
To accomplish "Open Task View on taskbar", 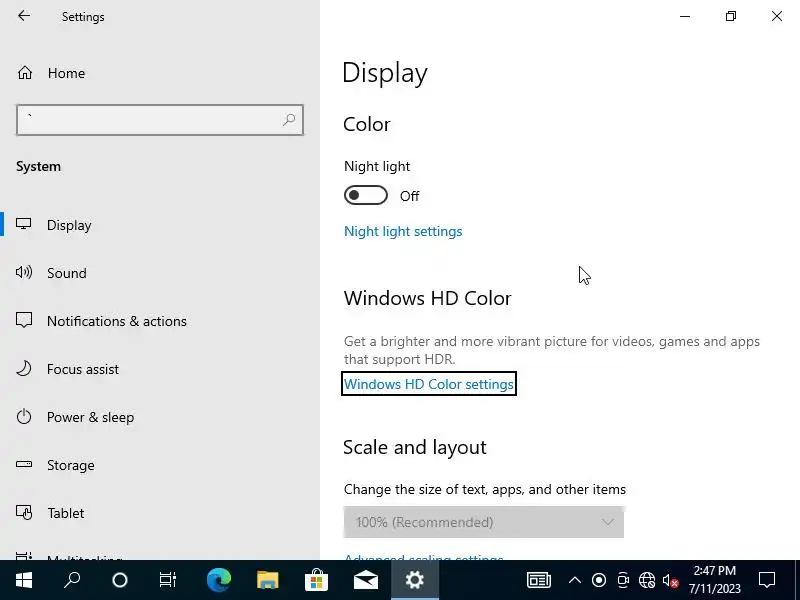I will pos(167,580).
